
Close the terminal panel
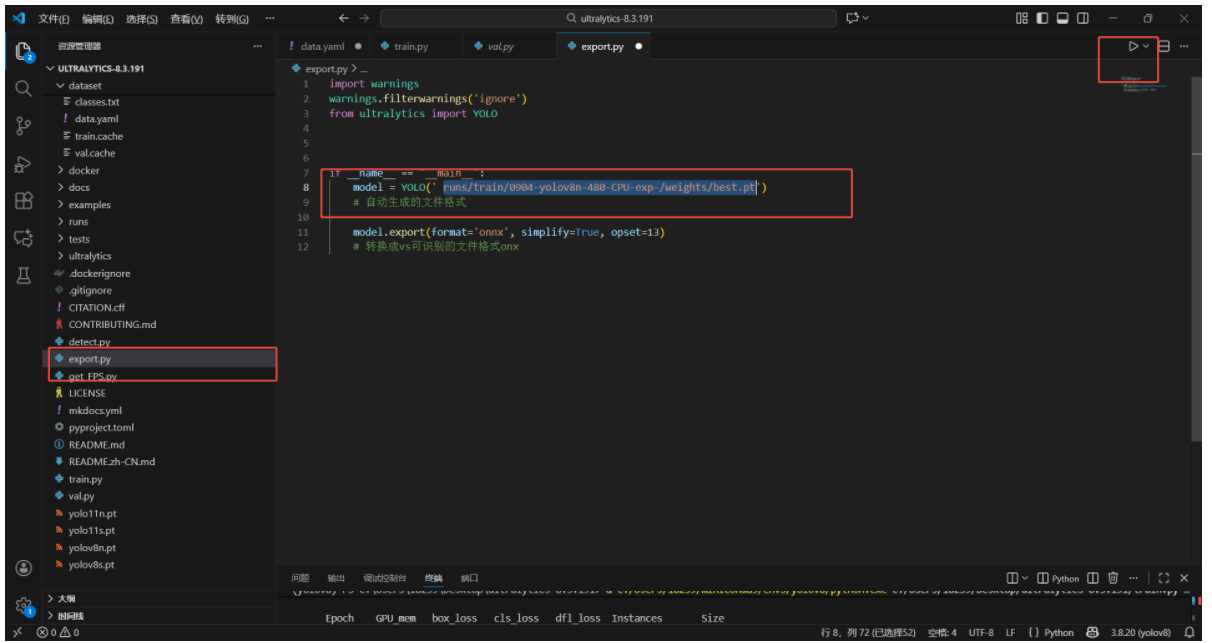(x=1185, y=578)
